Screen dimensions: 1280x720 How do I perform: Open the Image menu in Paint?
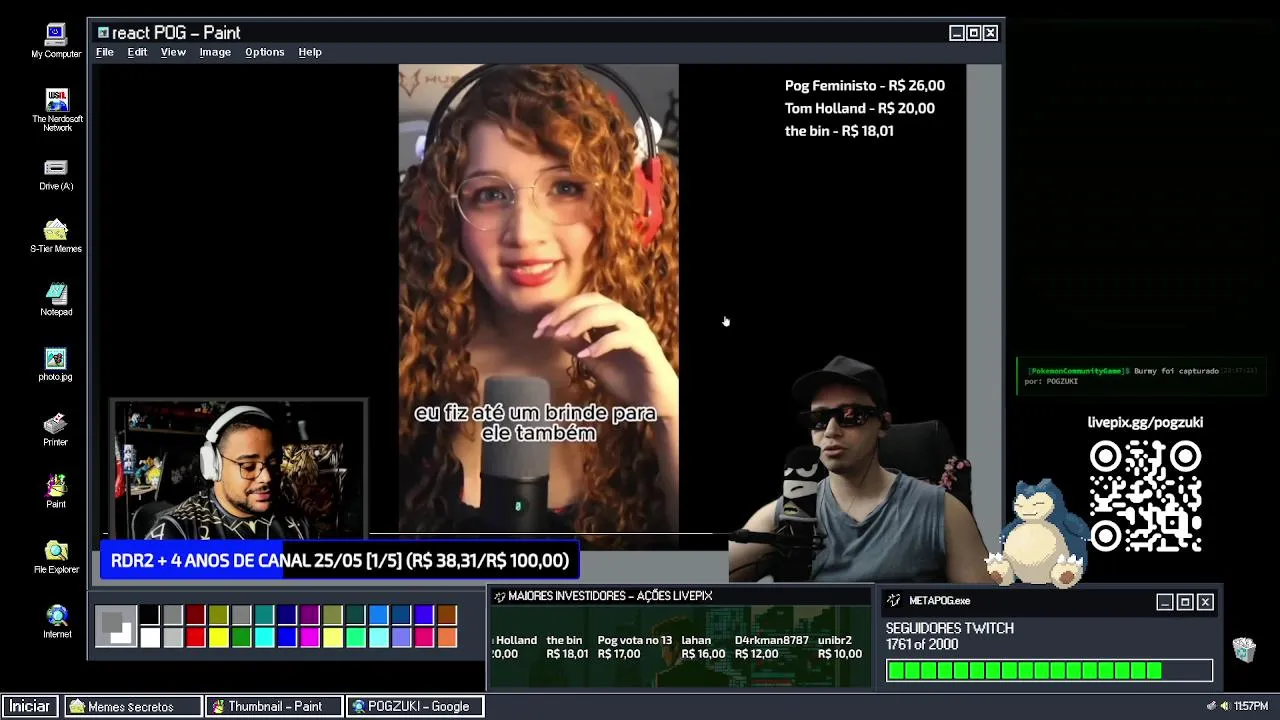[x=215, y=52]
